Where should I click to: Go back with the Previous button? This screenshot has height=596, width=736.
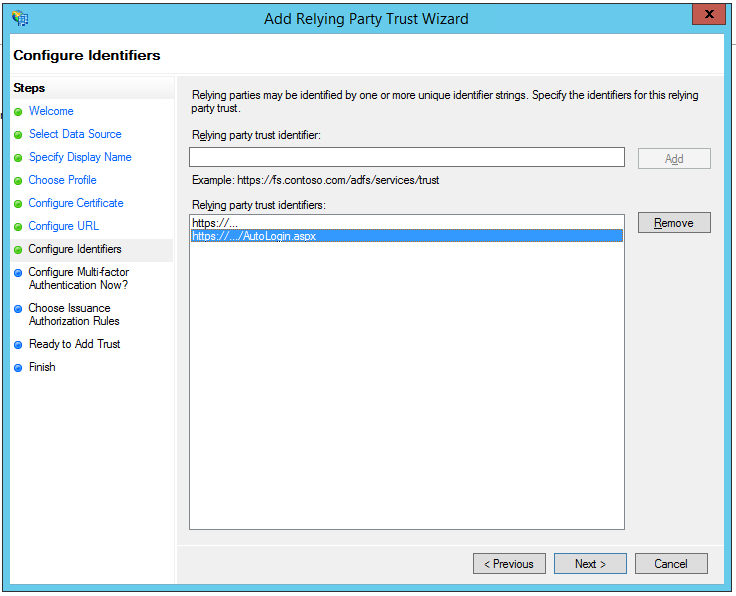pyautogui.click(x=510, y=564)
